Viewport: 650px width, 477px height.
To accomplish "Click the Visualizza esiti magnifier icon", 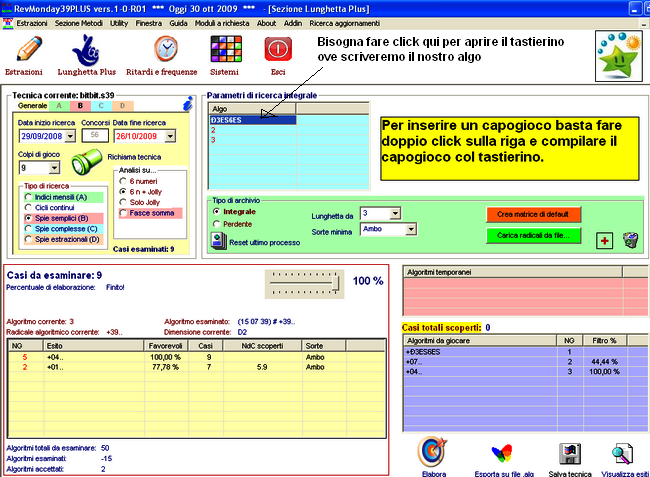I will click(623, 453).
